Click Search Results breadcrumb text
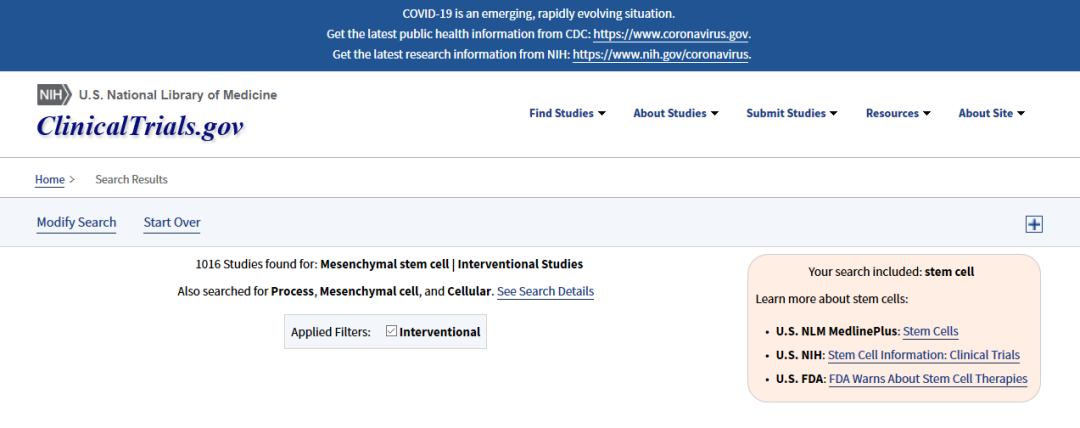This screenshot has height=428, width=1080. coord(132,179)
